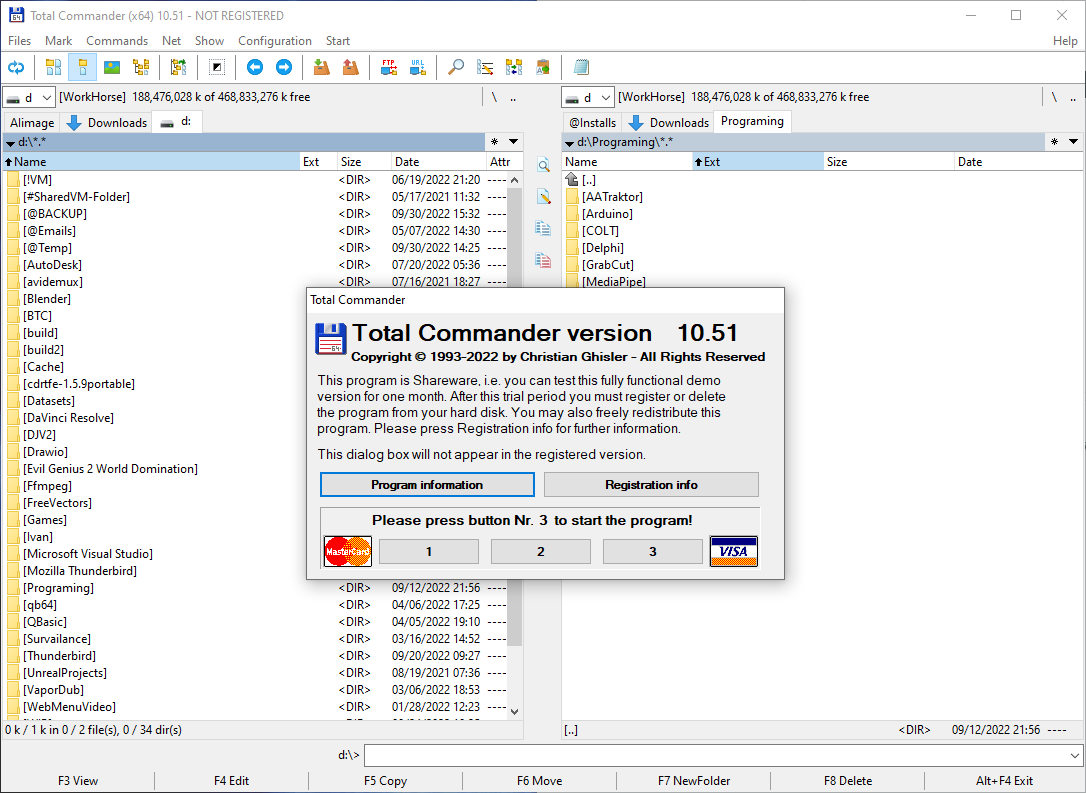Click the Edit icon in the middle bar
1086x793 pixels.
tap(543, 197)
